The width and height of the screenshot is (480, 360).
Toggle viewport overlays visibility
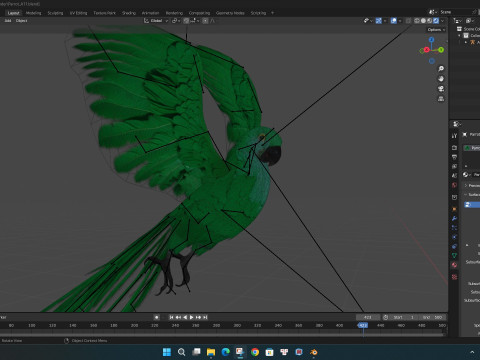(394, 21)
